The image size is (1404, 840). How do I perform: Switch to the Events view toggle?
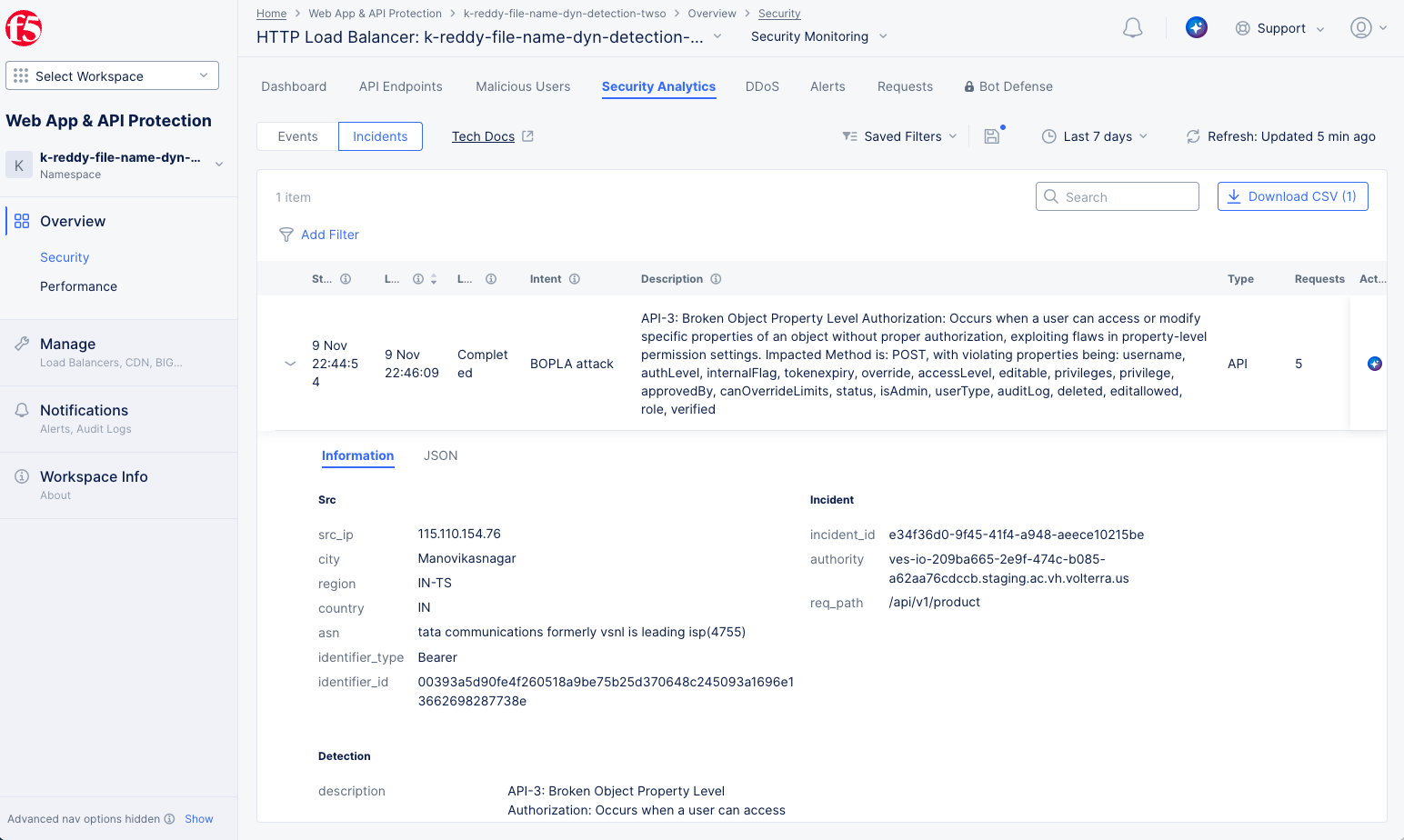(297, 136)
